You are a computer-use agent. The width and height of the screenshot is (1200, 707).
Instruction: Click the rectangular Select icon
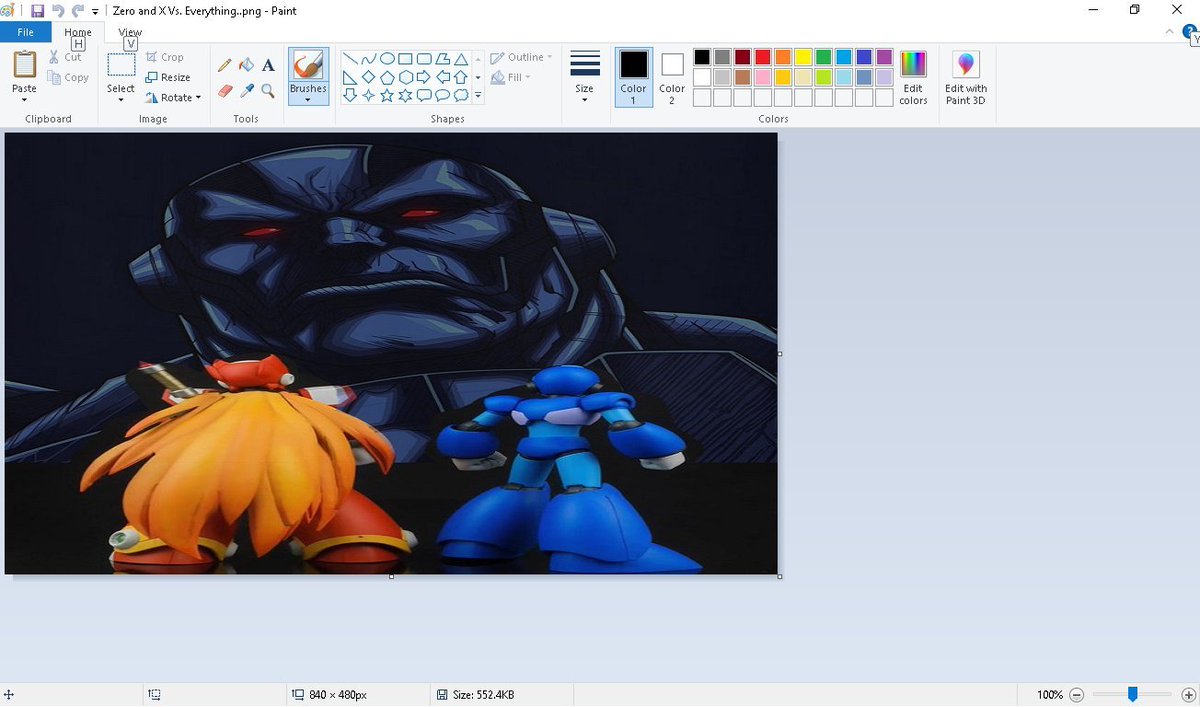[x=121, y=65]
